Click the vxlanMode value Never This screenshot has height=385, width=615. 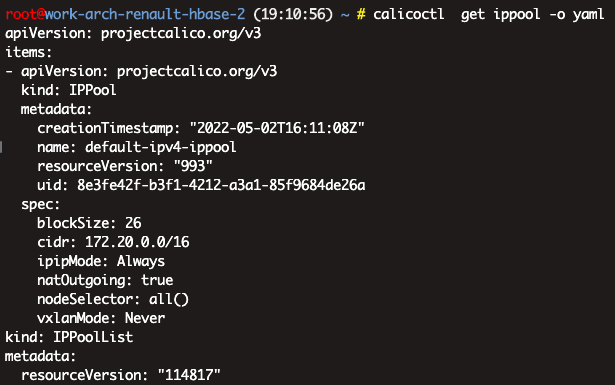pyautogui.click(x=145, y=318)
